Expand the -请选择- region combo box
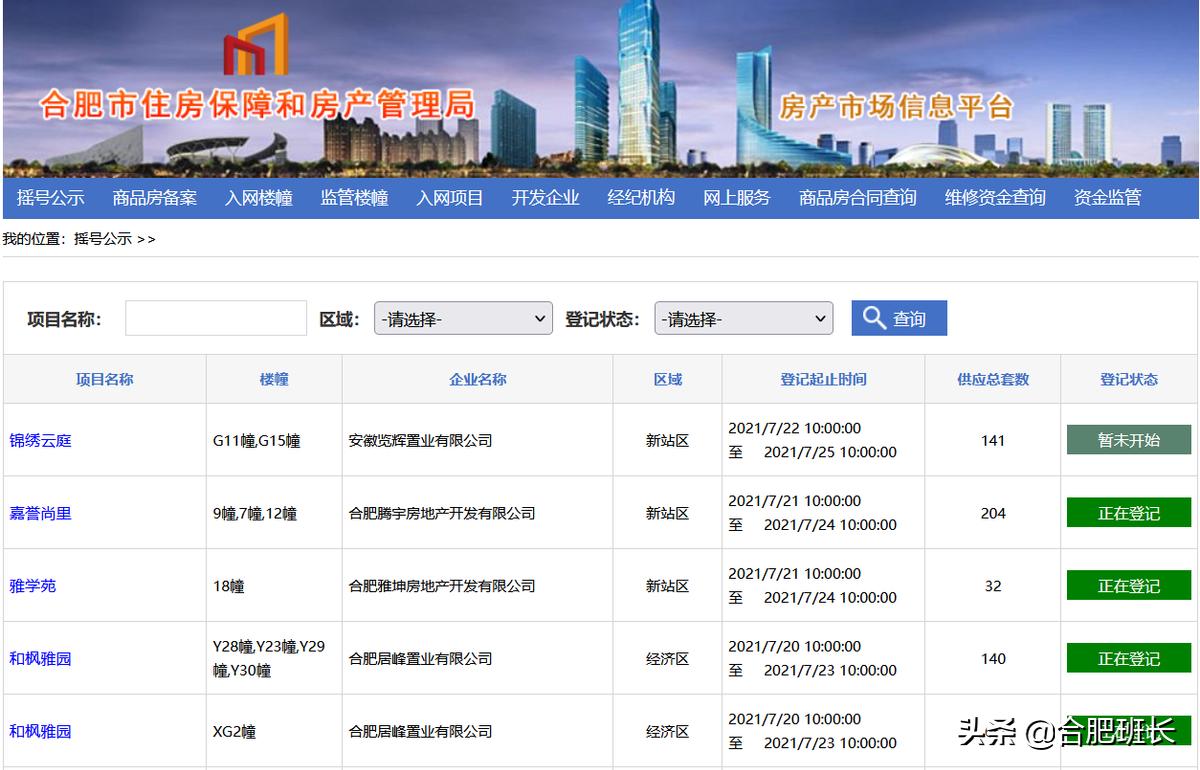The width and height of the screenshot is (1200, 770). tap(462, 318)
